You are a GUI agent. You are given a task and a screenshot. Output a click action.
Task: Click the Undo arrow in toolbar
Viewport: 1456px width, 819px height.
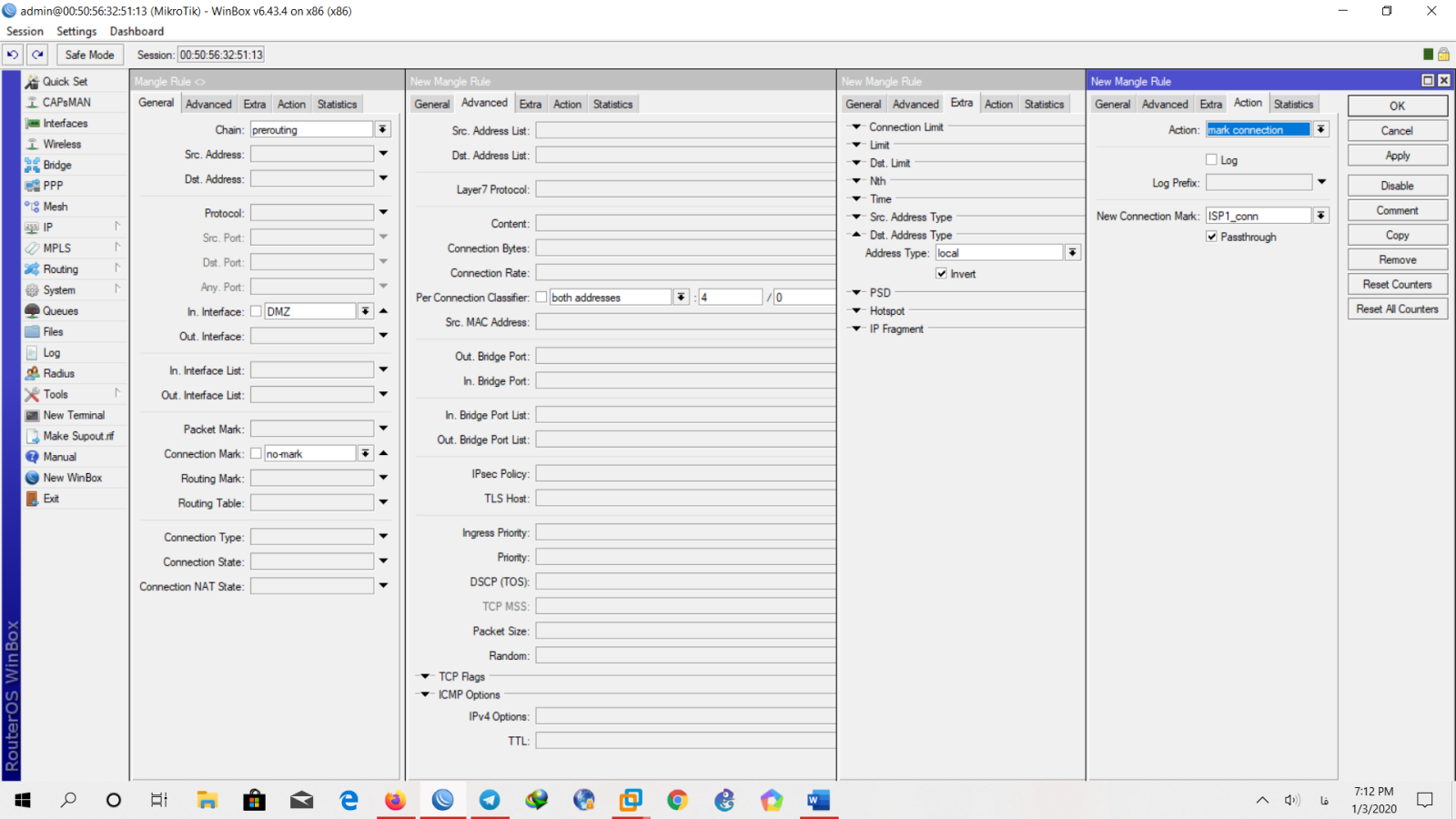tap(13, 55)
